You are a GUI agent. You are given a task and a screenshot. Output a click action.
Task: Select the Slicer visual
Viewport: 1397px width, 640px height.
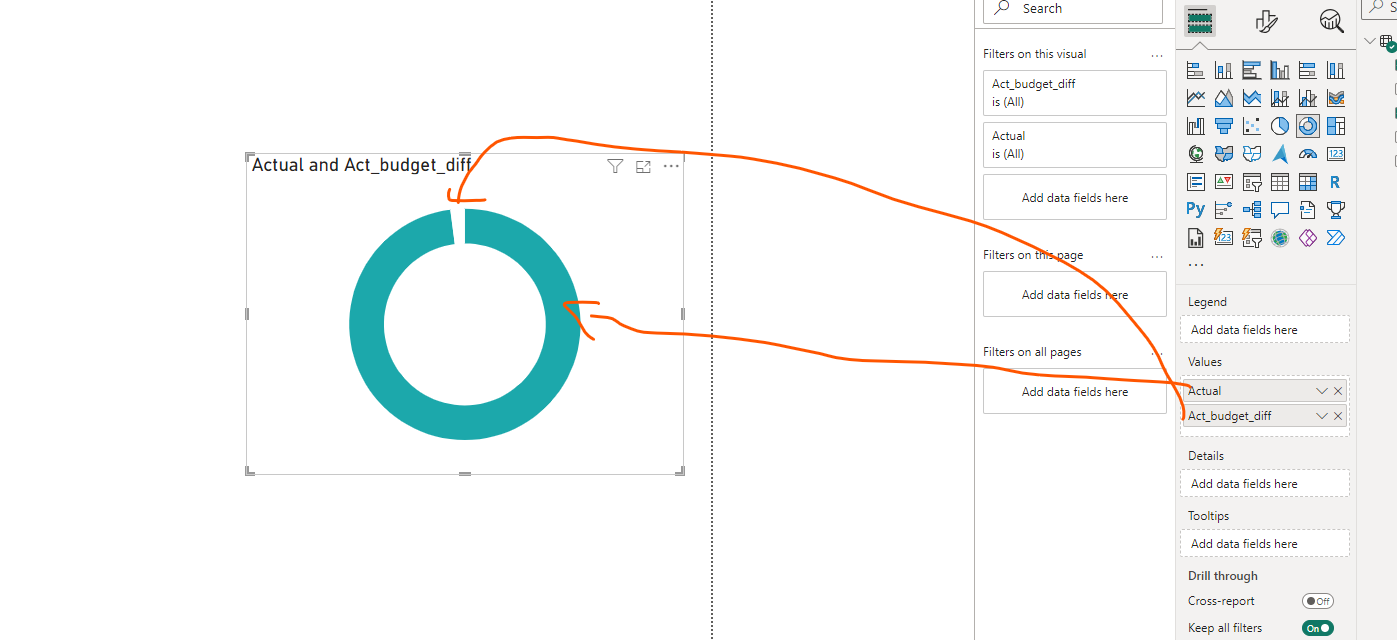point(1251,182)
